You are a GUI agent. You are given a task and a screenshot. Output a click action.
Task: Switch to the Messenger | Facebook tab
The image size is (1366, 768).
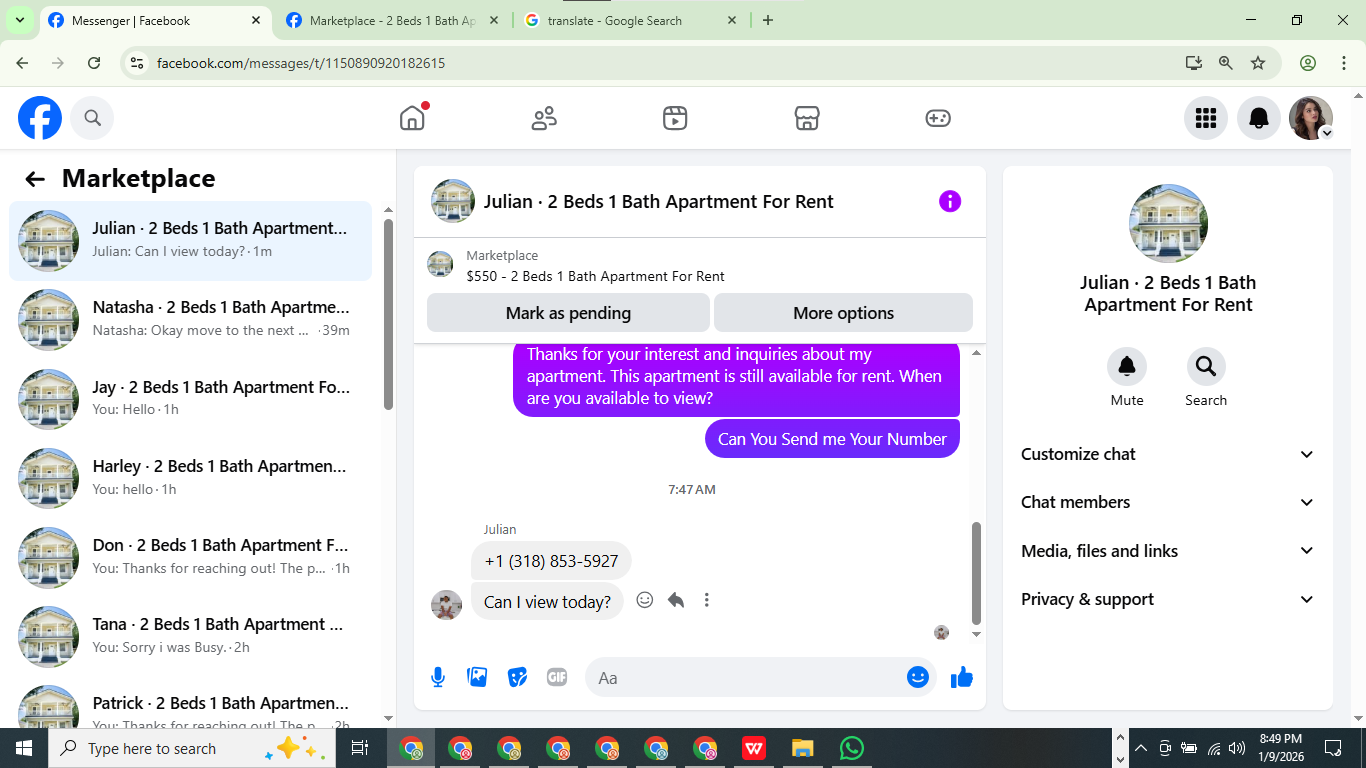coord(155,20)
